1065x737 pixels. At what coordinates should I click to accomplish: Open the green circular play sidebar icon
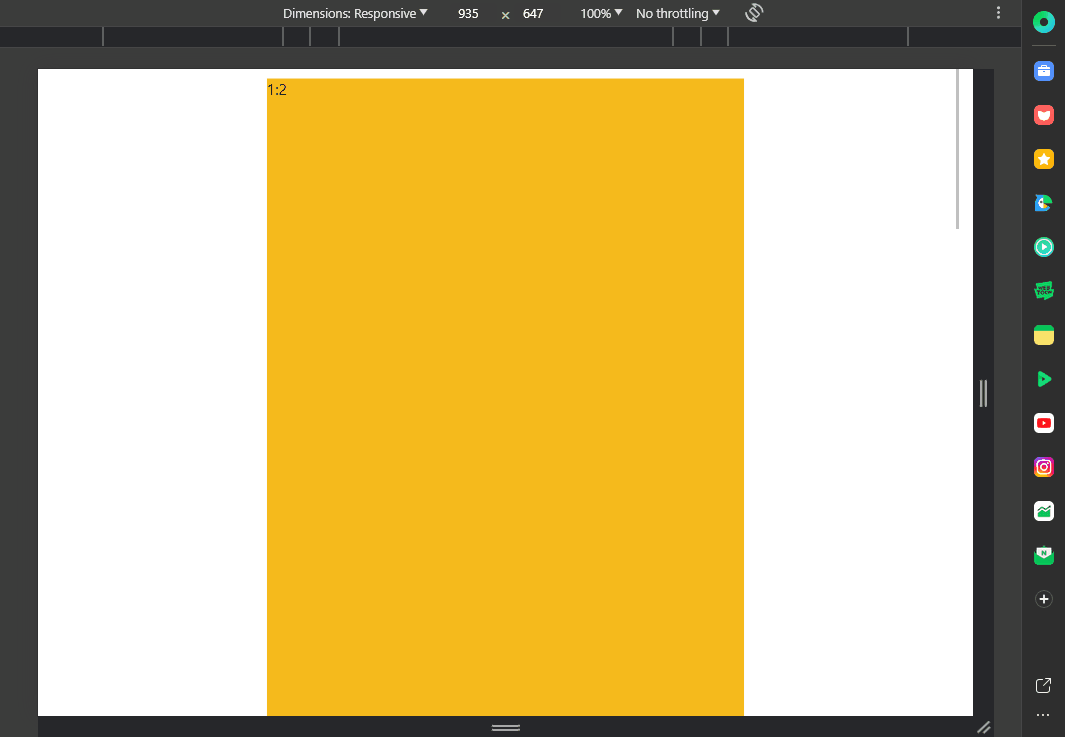(x=1043, y=247)
